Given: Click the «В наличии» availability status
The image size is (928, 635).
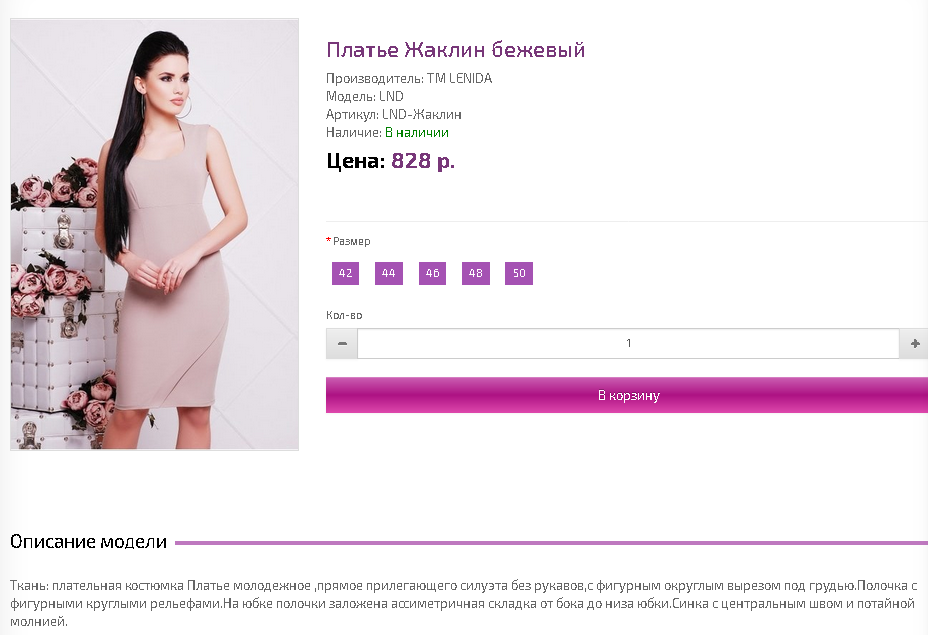Looking at the screenshot, I should pos(417,132).
